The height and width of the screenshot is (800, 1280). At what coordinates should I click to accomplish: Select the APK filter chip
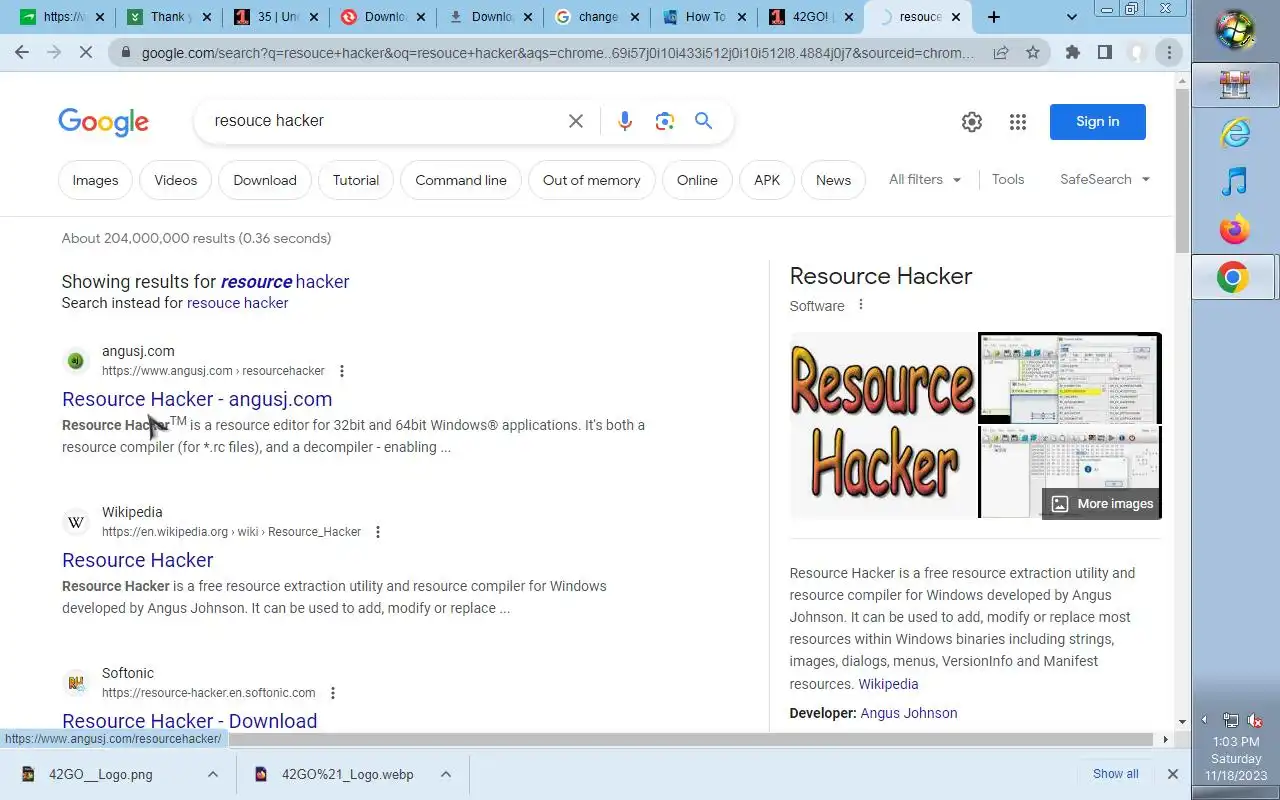[x=767, y=180]
